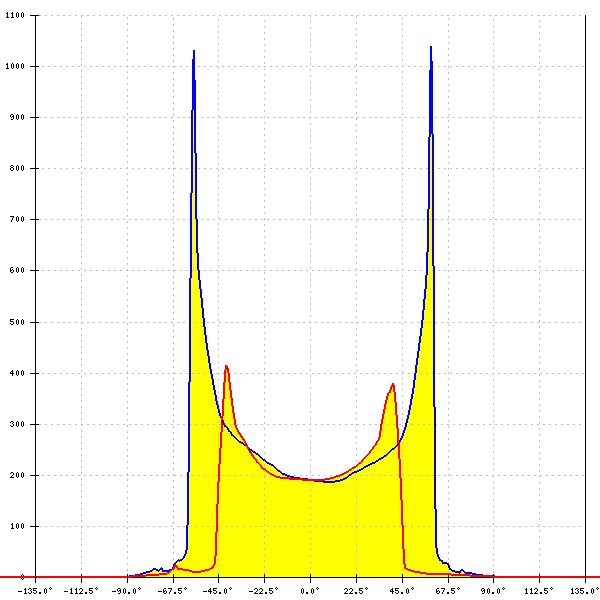Click the 200 y-axis label
The width and height of the screenshot is (600, 600).
[x=17, y=475]
